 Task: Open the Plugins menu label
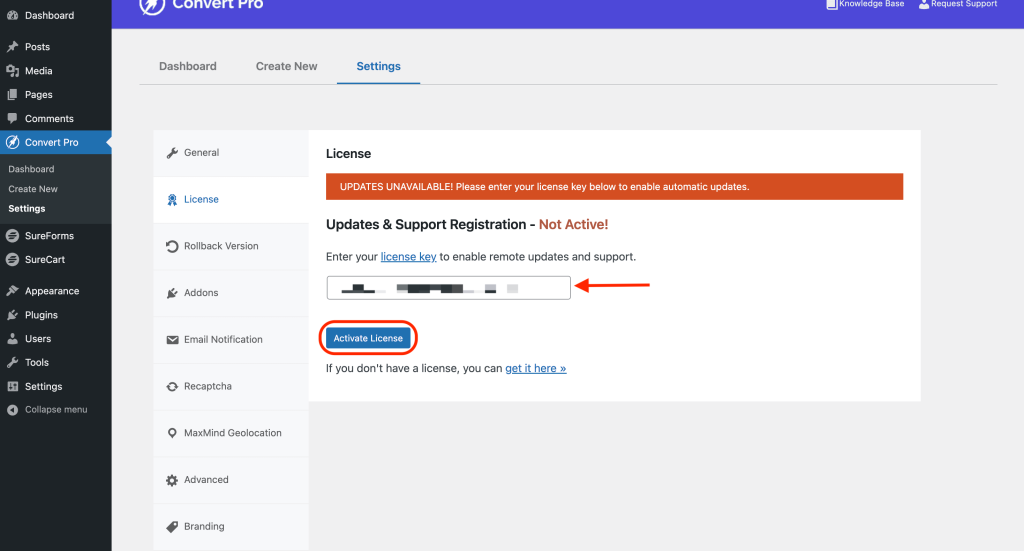[41, 315]
